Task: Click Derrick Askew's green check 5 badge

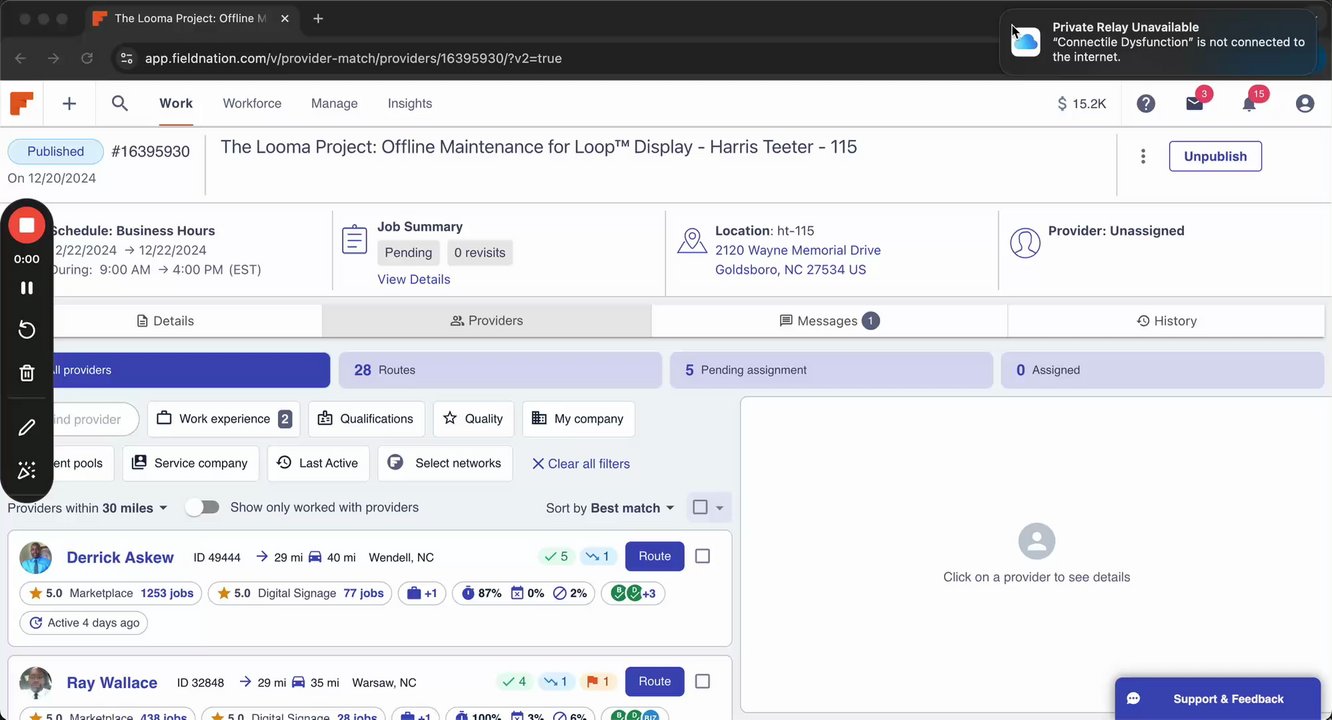Action: point(555,557)
